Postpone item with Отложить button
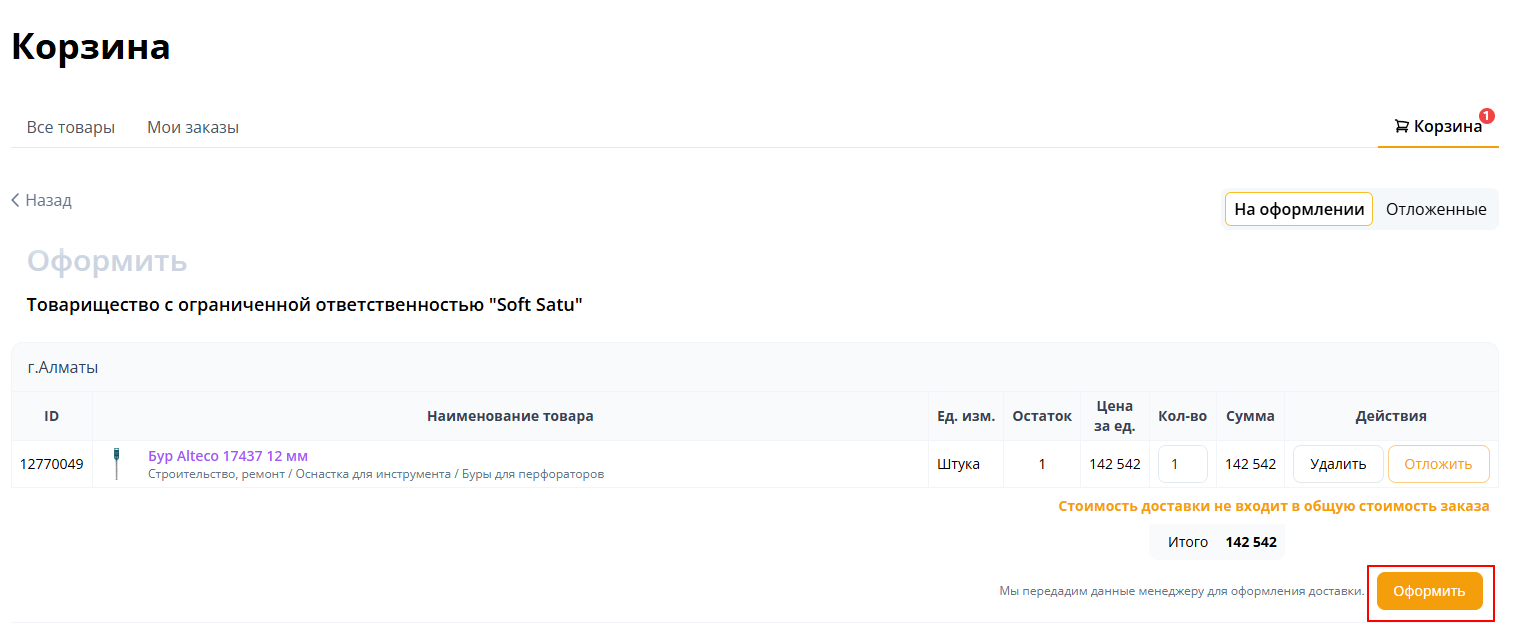Image resolution: width=1521 pixels, height=637 pixels. 1439,464
